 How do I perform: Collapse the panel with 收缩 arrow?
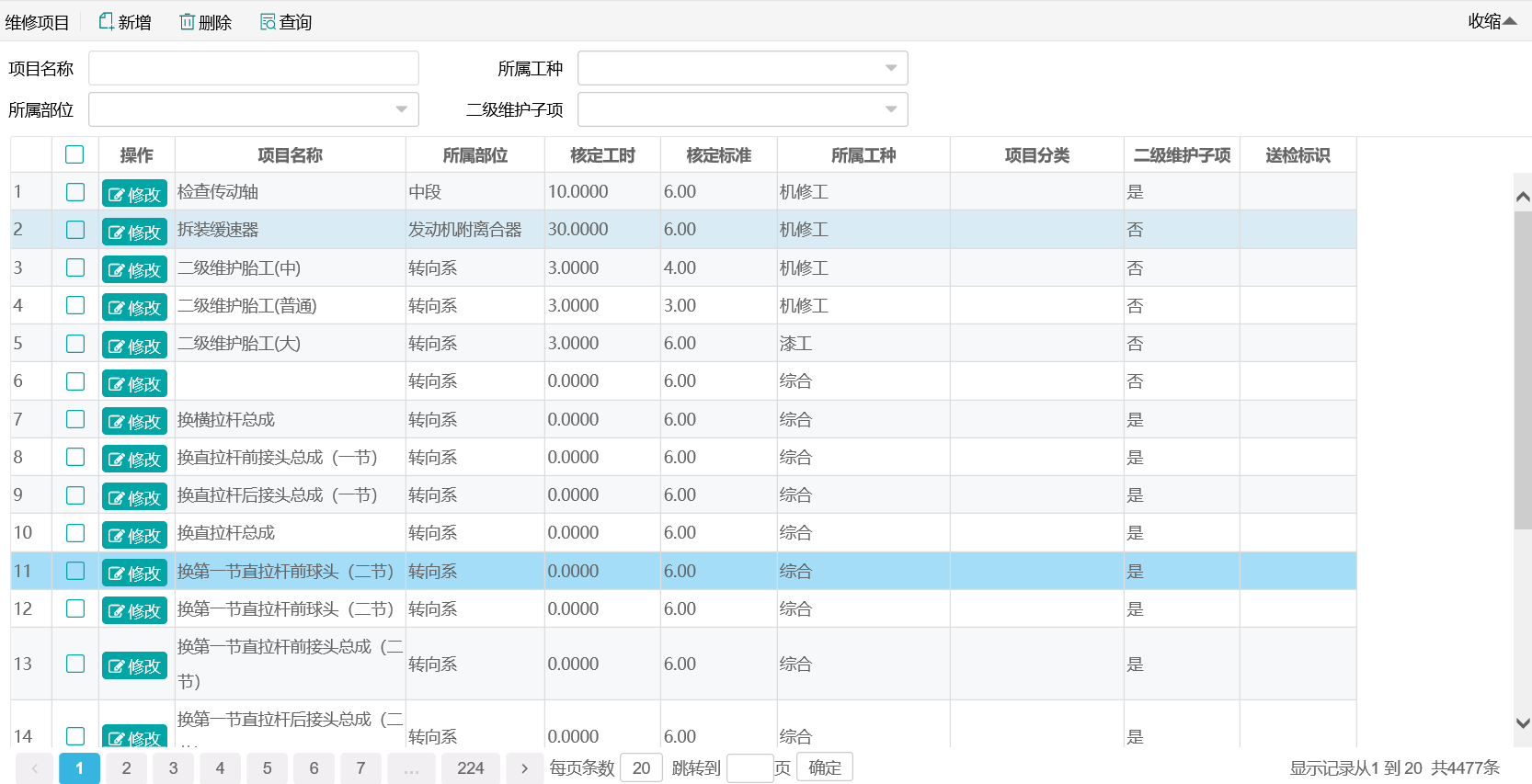(x=1492, y=21)
